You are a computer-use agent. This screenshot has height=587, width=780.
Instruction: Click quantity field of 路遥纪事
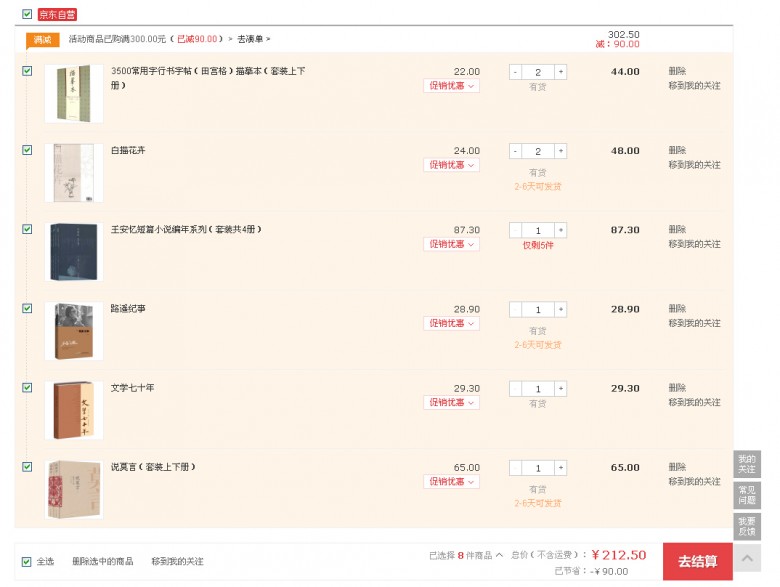pyautogui.click(x=538, y=309)
